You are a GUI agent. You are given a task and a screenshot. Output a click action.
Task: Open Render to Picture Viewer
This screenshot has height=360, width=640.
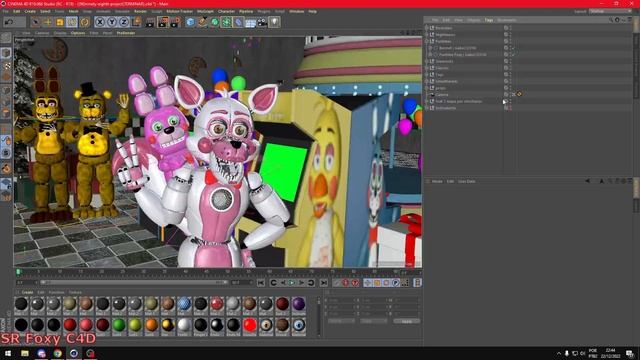coord(162,22)
